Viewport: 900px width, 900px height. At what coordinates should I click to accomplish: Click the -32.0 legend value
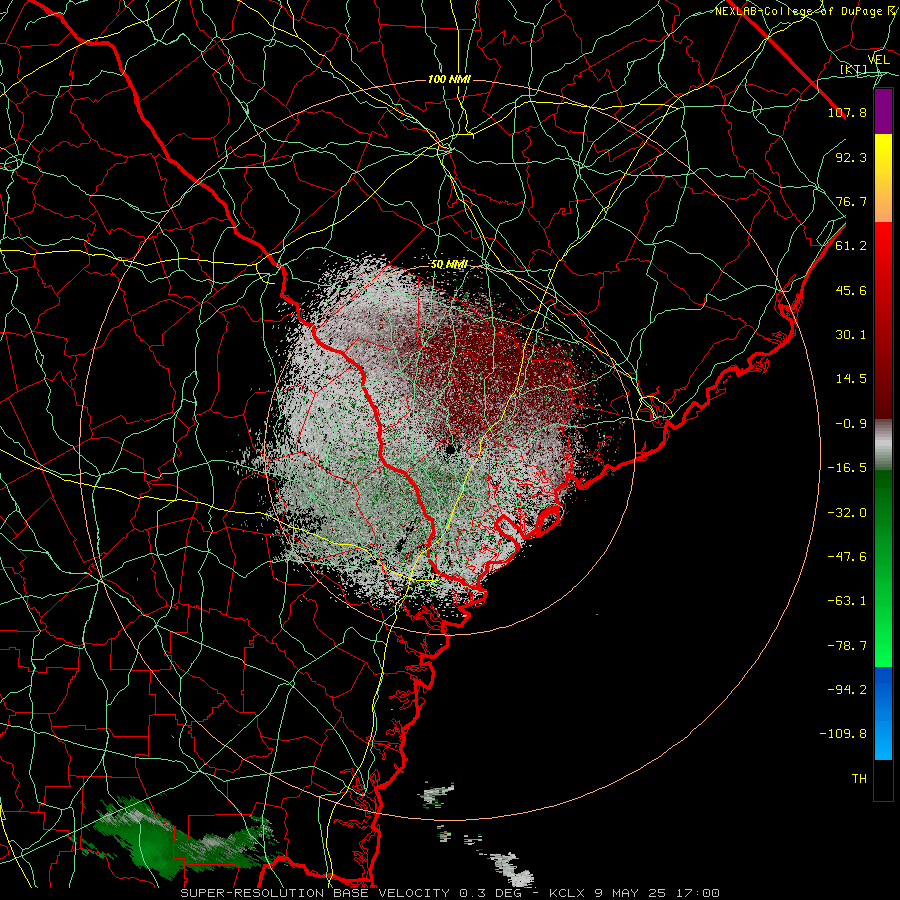pos(847,513)
